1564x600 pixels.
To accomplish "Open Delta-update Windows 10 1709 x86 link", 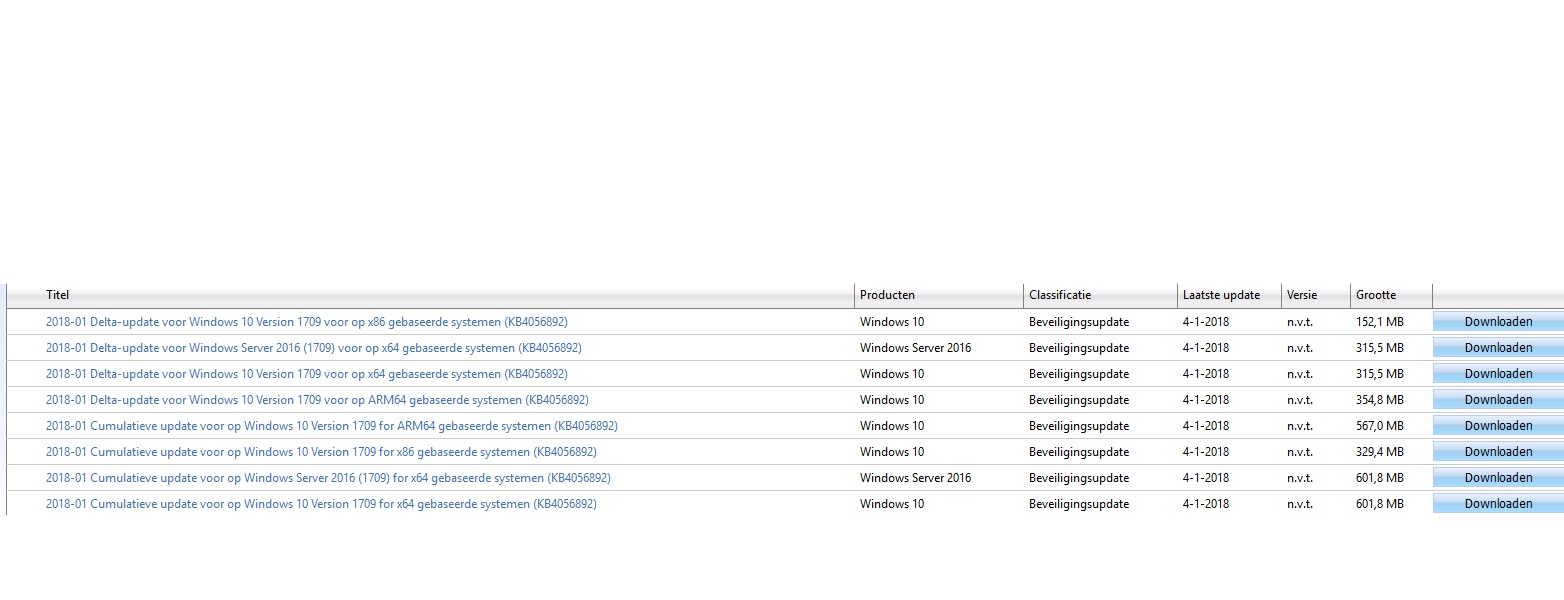I will coord(307,322).
